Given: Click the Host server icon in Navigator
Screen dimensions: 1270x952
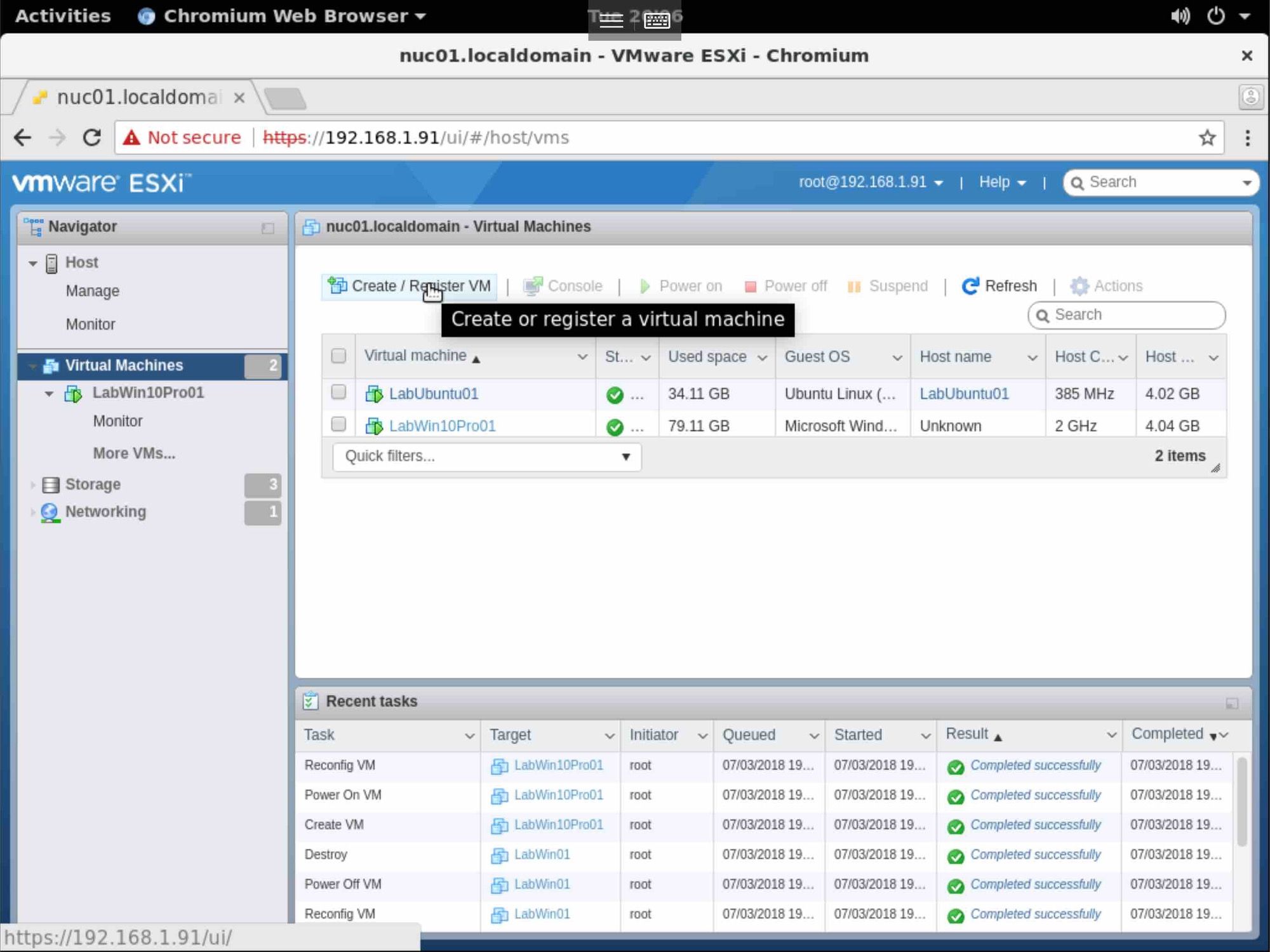Looking at the screenshot, I should (x=51, y=263).
